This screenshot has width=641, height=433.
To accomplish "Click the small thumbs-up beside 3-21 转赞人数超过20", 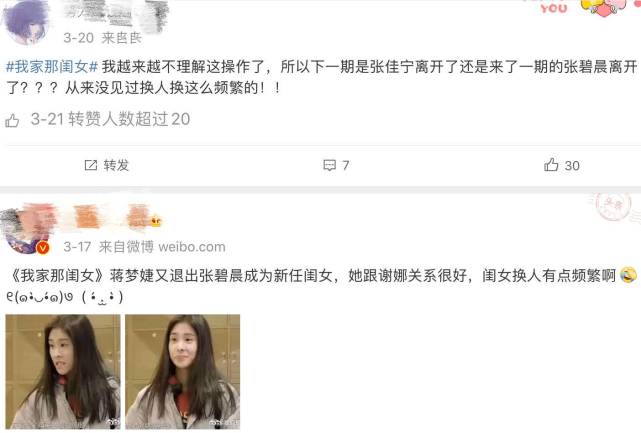I will [x=12, y=120].
